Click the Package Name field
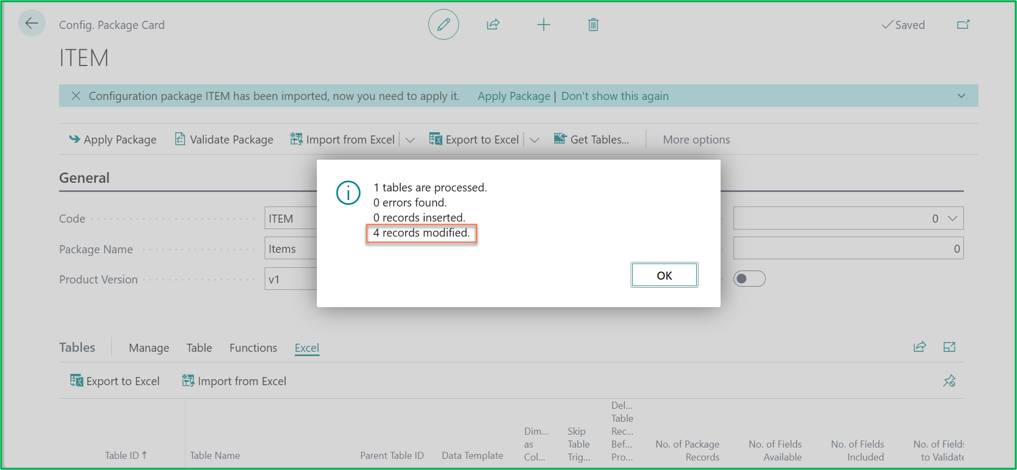1017x470 pixels. [x=291, y=249]
